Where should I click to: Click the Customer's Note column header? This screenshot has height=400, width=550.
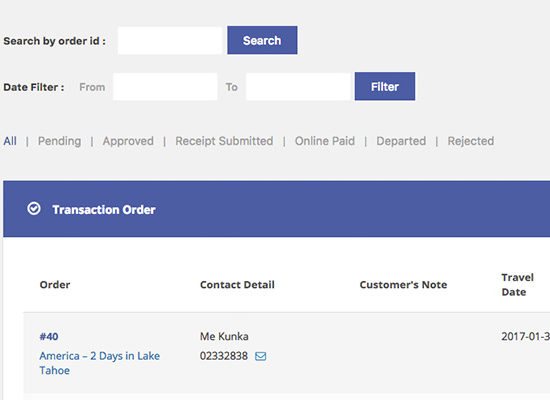403,285
